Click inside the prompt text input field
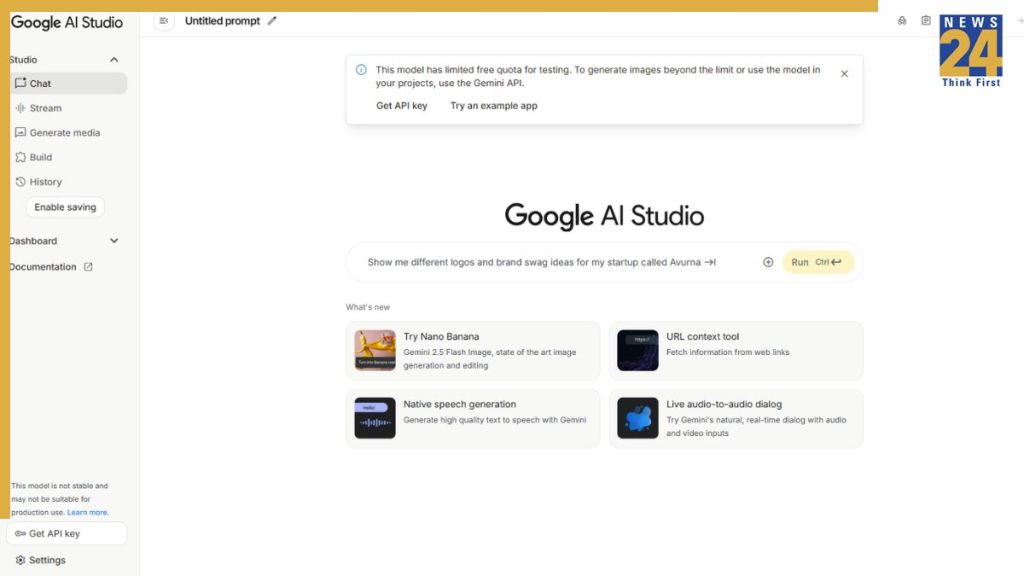Viewport: 1024px width, 576px height. coord(540,262)
